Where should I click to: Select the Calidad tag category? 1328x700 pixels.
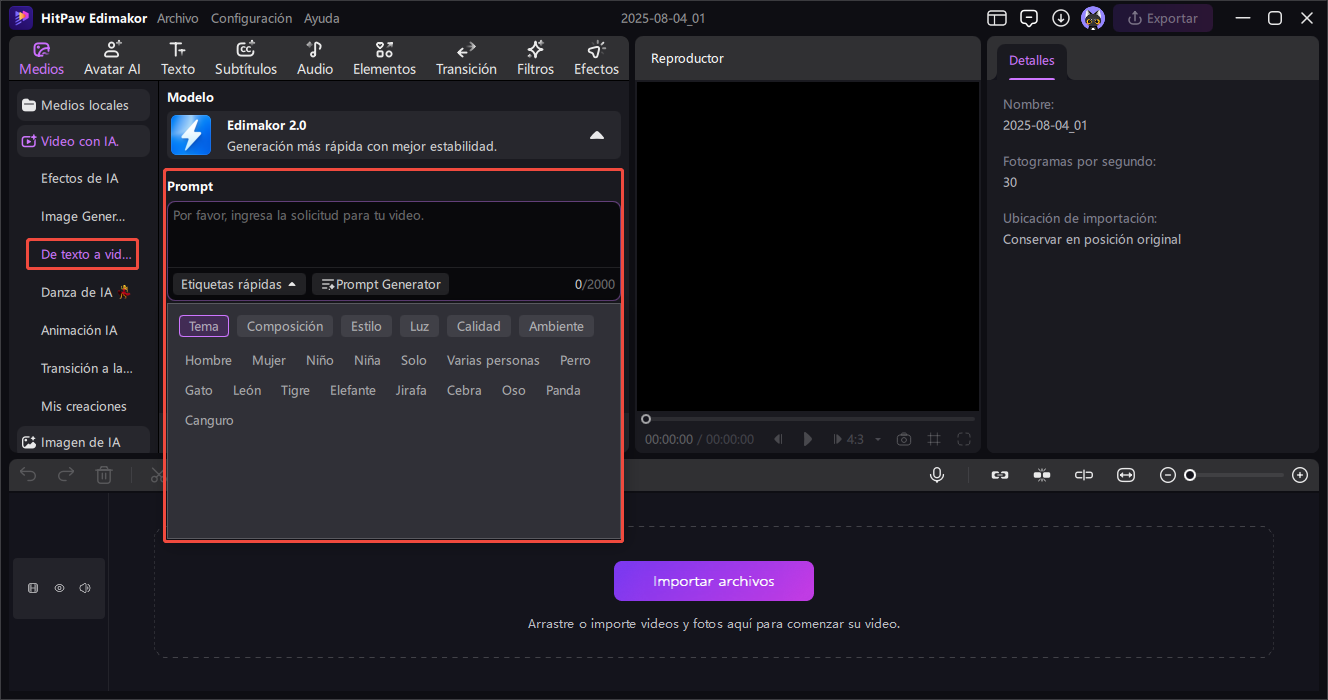coord(479,326)
